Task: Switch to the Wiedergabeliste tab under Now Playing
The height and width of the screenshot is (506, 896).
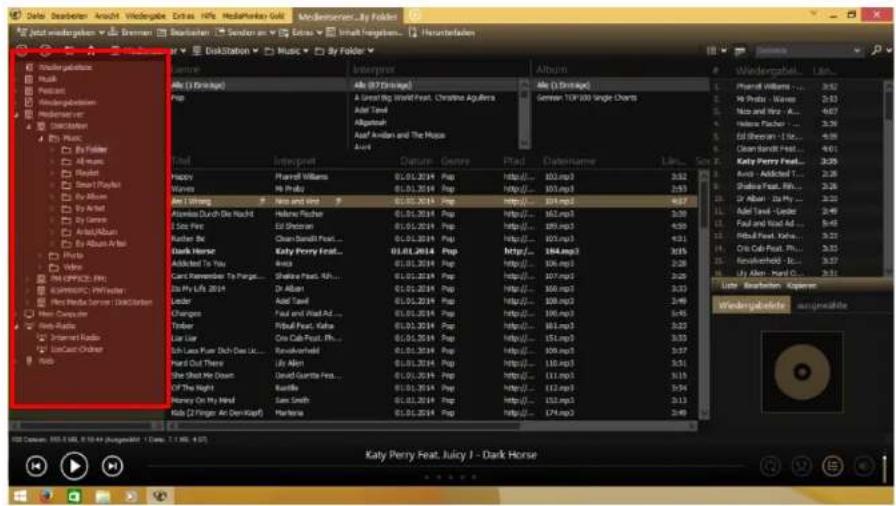Action: pyautogui.click(x=751, y=306)
